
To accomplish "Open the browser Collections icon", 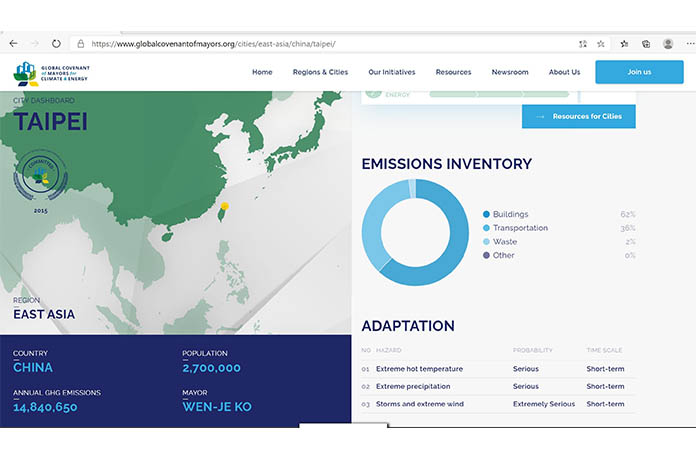I will [646, 44].
